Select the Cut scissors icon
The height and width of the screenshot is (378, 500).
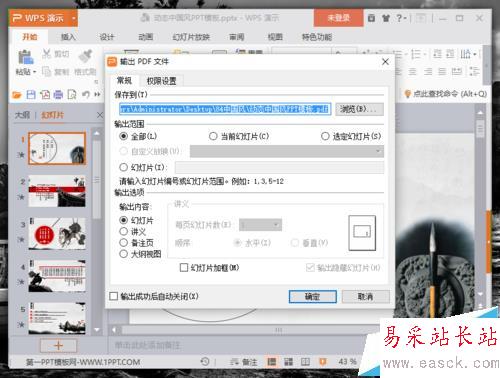point(47,54)
